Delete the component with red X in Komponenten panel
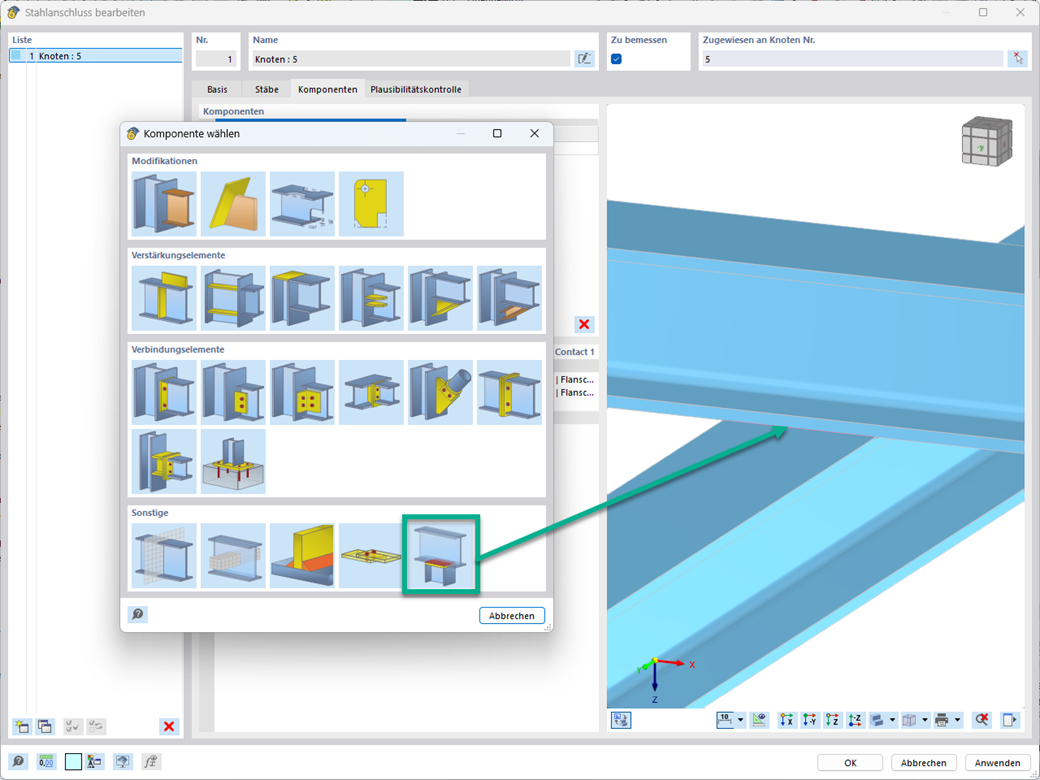This screenshot has width=1040, height=780. [x=584, y=324]
